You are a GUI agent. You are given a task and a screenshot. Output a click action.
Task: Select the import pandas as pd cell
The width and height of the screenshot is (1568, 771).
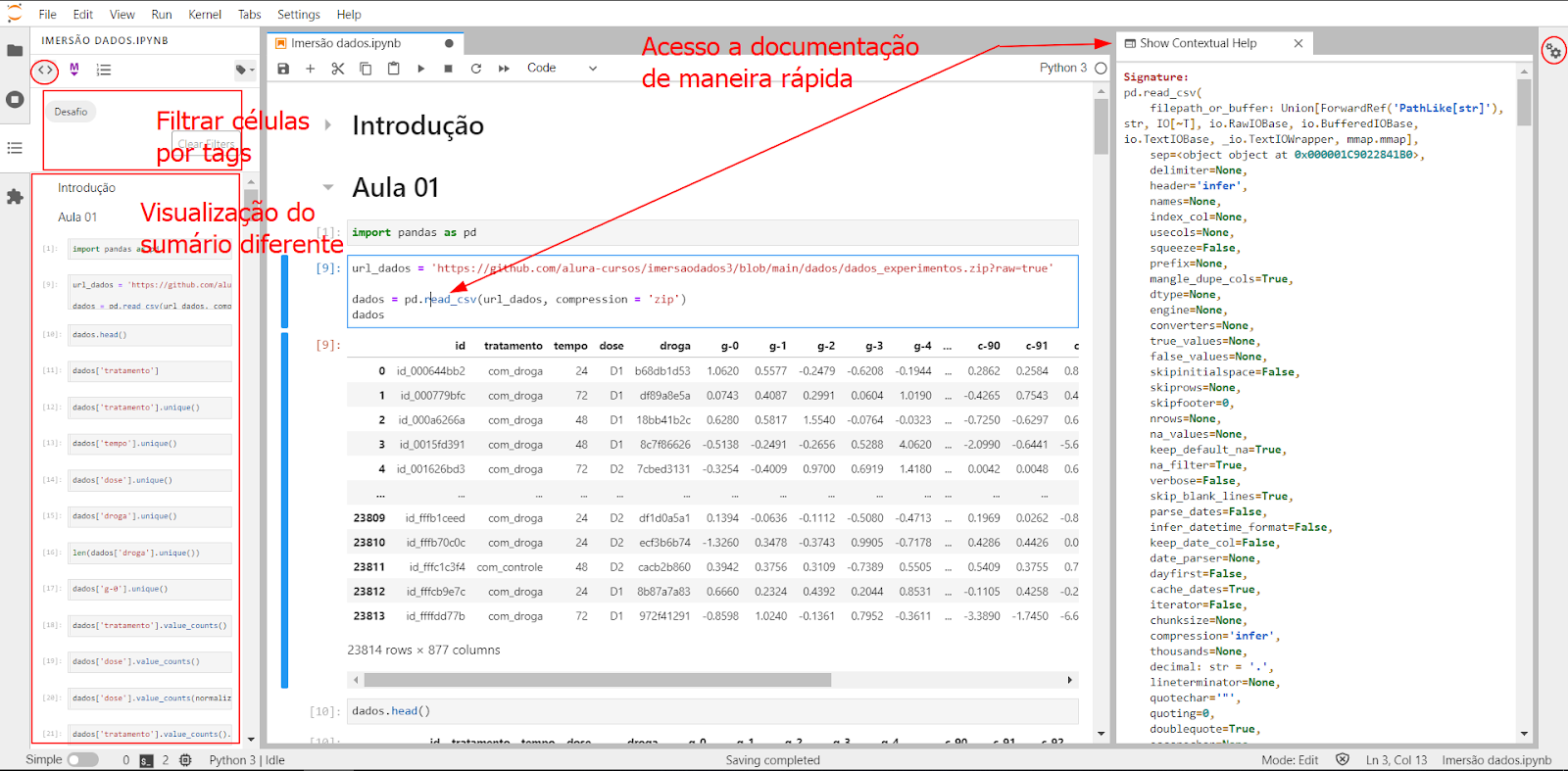point(713,232)
